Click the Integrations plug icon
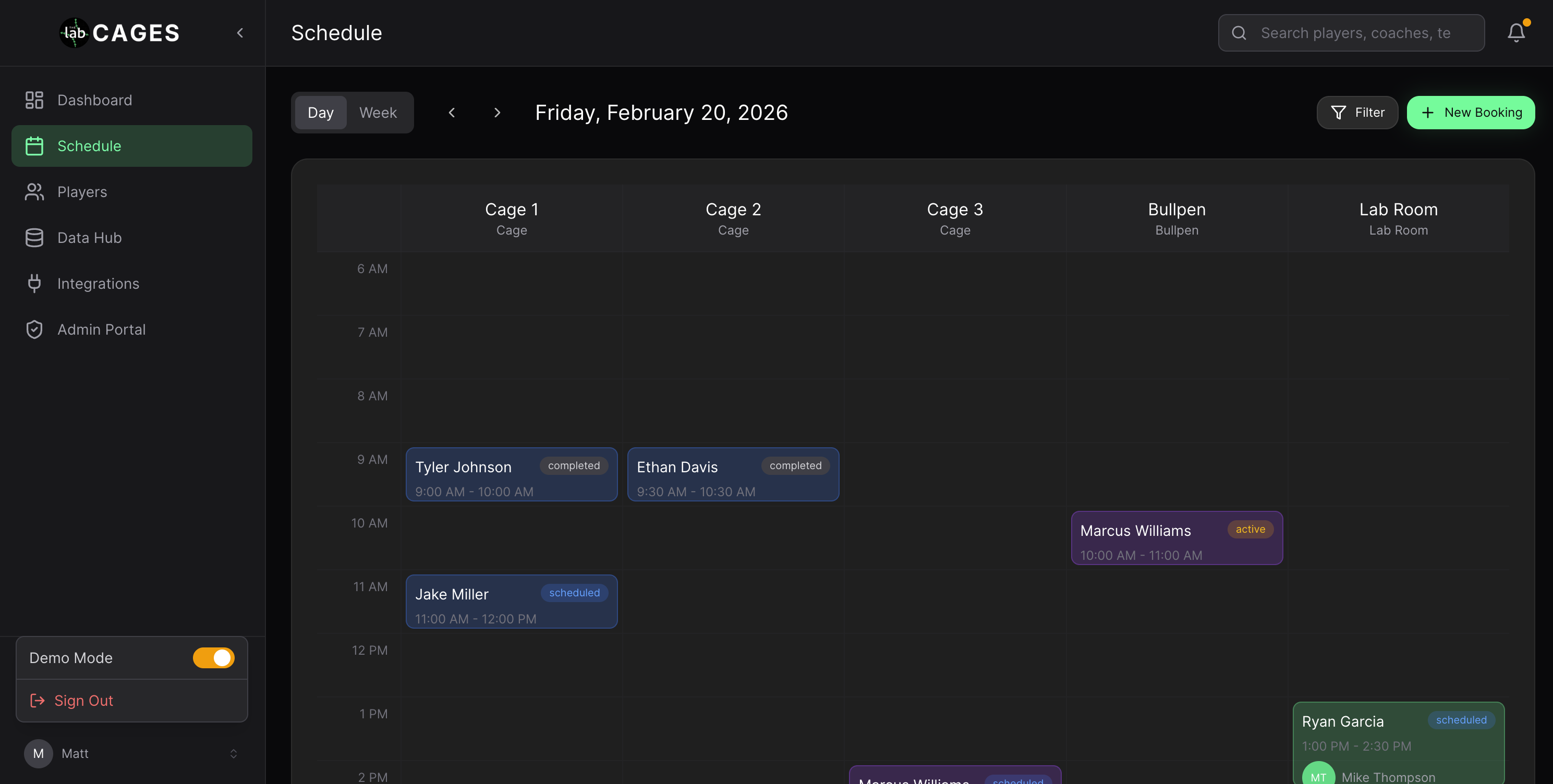The height and width of the screenshot is (784, 1553). [34, 283]
